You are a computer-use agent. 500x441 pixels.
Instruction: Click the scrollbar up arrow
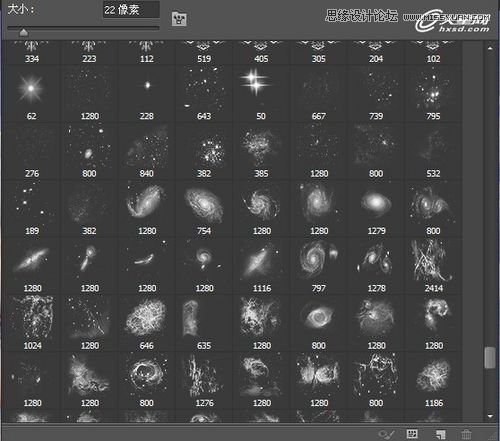coord(490,48)
